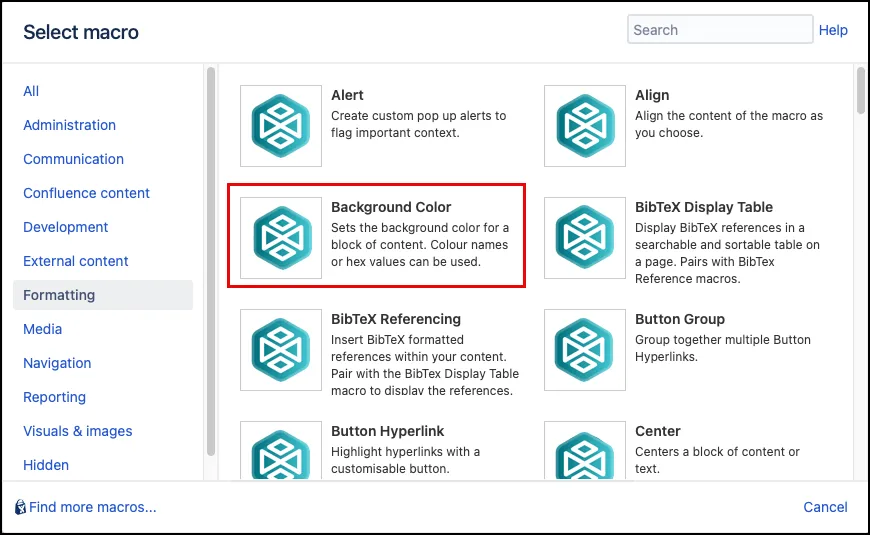The height and width of the screenshot is (535, 870).
Task: Click the Alert macro title
Action: (347, 95)
